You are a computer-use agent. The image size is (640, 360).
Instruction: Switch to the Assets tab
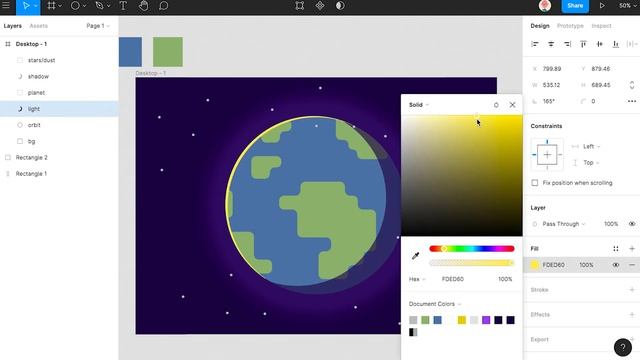tap(39, 26)
